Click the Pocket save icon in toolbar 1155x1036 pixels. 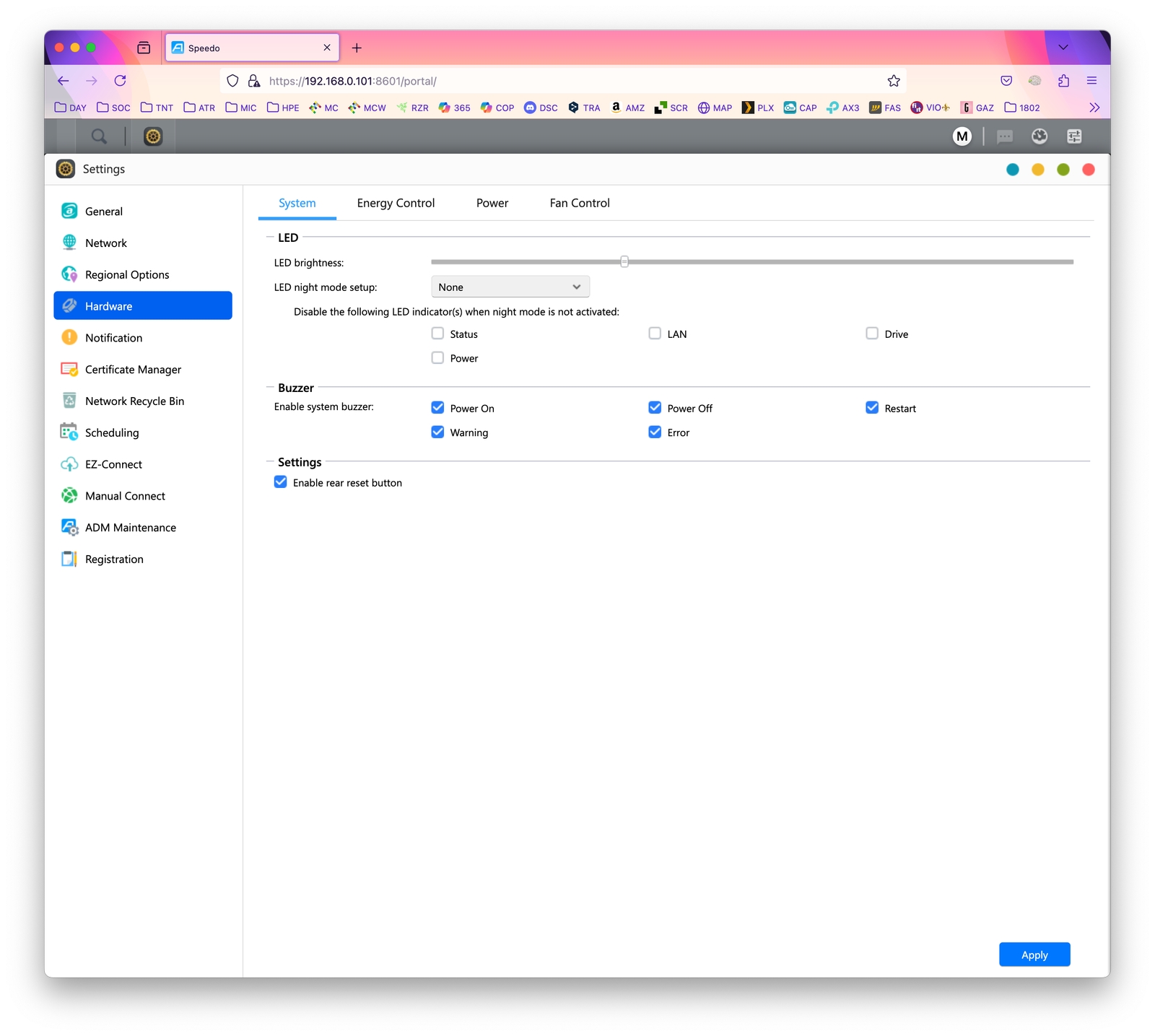tap(1006, 81)
